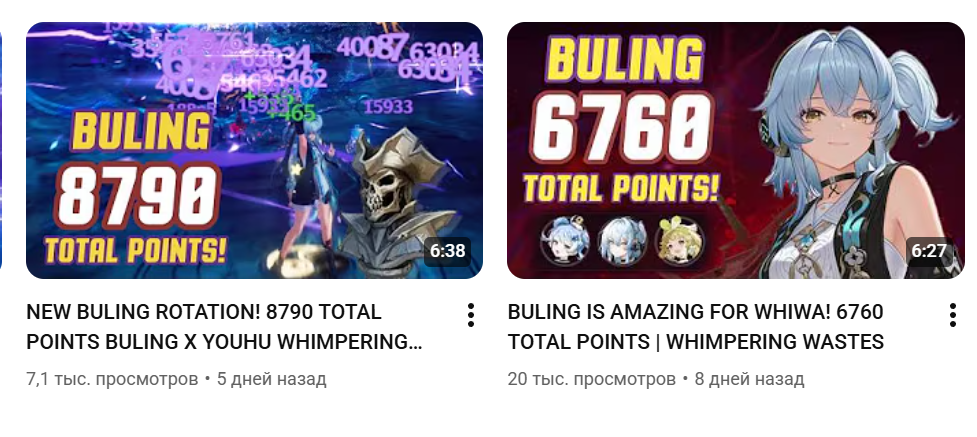Viewport: 977px width, 437px height.
Task: Click the blue-haired avatar icon in thumbnail
Action: tap(565, 240)
